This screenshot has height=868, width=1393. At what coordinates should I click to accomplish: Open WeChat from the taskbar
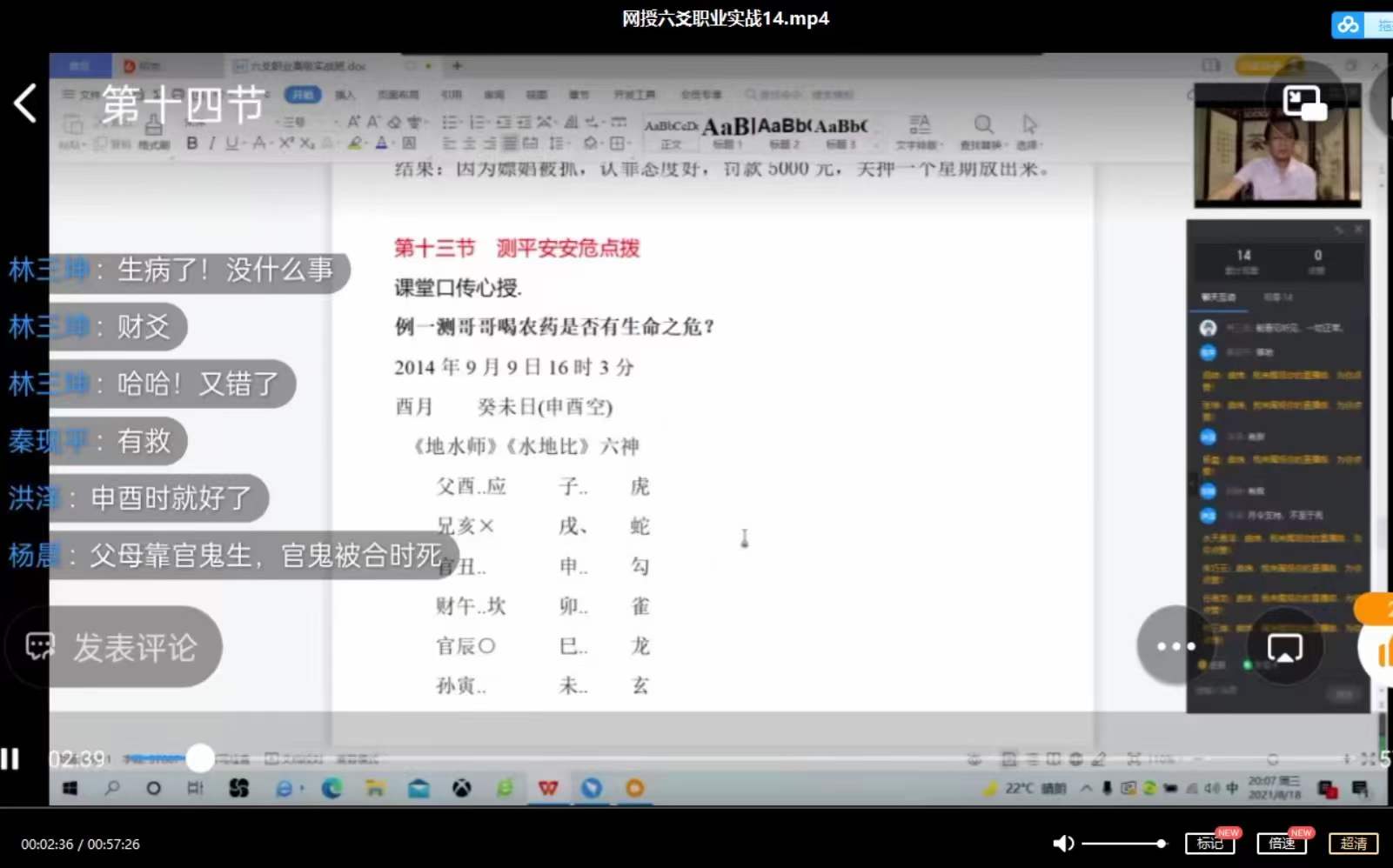pos(506,789)
